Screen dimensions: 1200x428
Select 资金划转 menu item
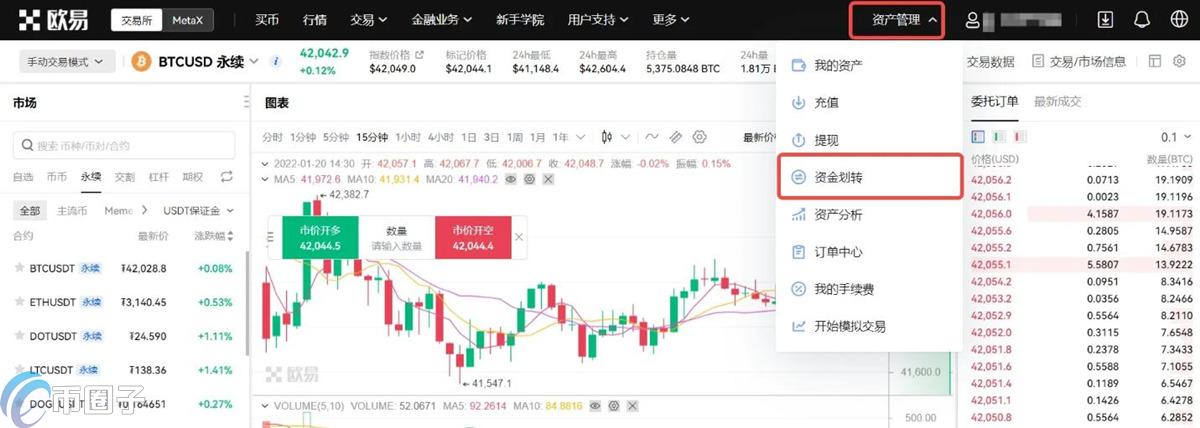[x=870, y=177]
